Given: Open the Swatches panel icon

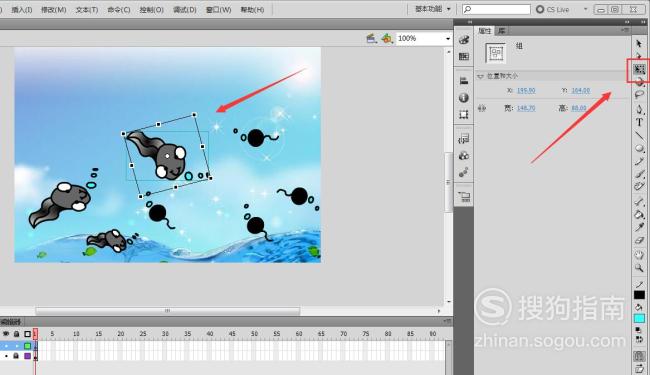Looking at the screenshot, I should (x=463, y=56).
